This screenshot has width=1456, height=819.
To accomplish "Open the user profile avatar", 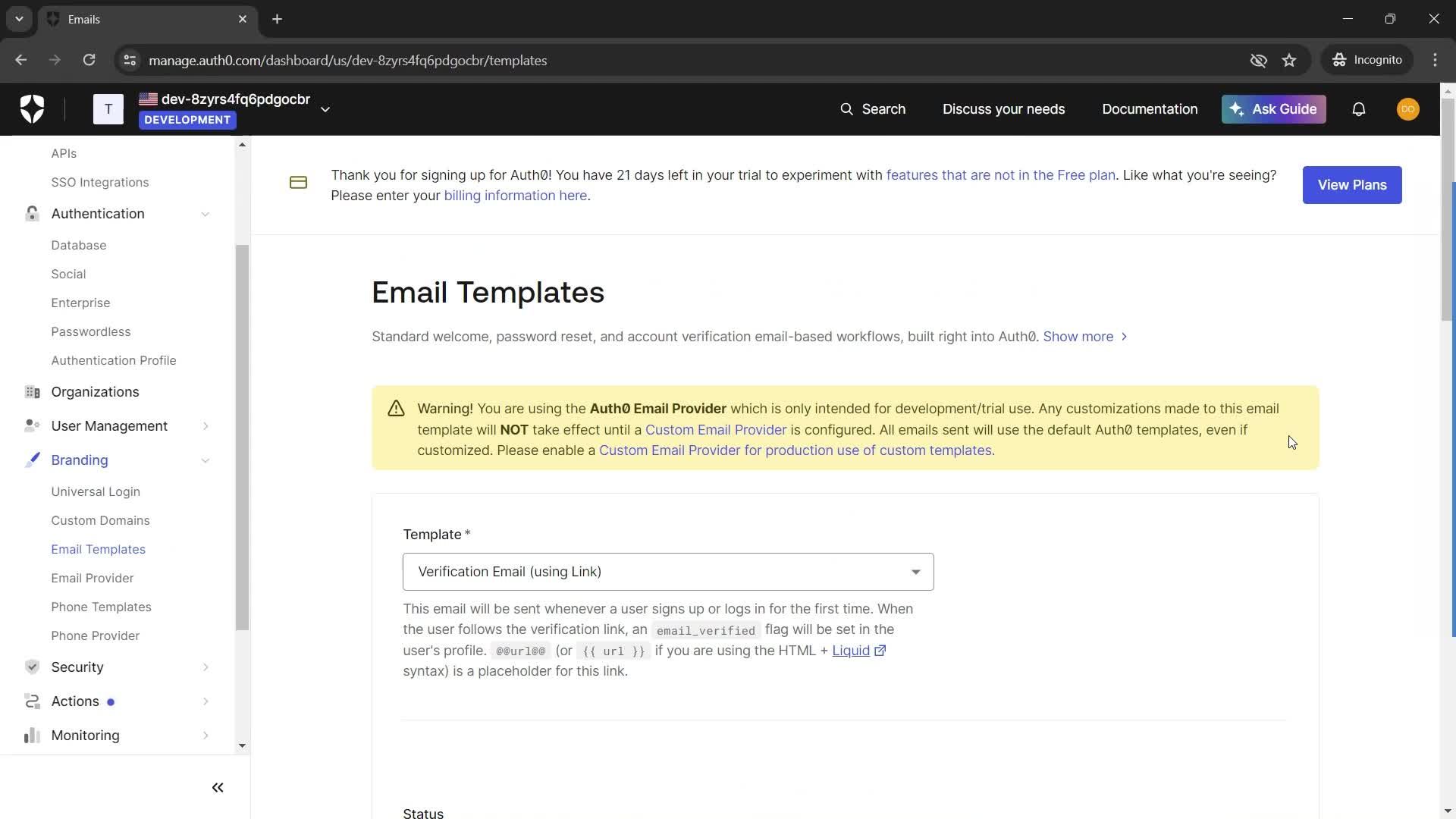I will point(1408,109).
